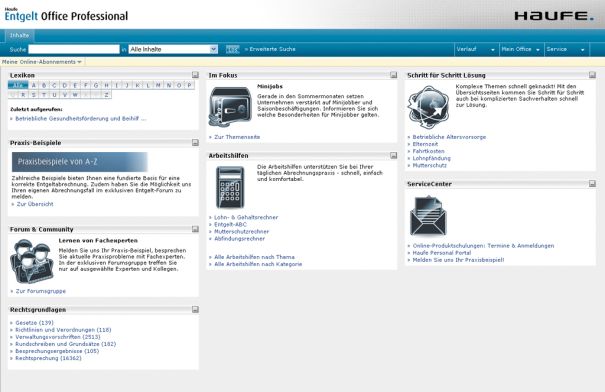Viewport: 605px width, 392px height.
Task: Open Richtlinien und Verordnungen link
Action: 63,330
